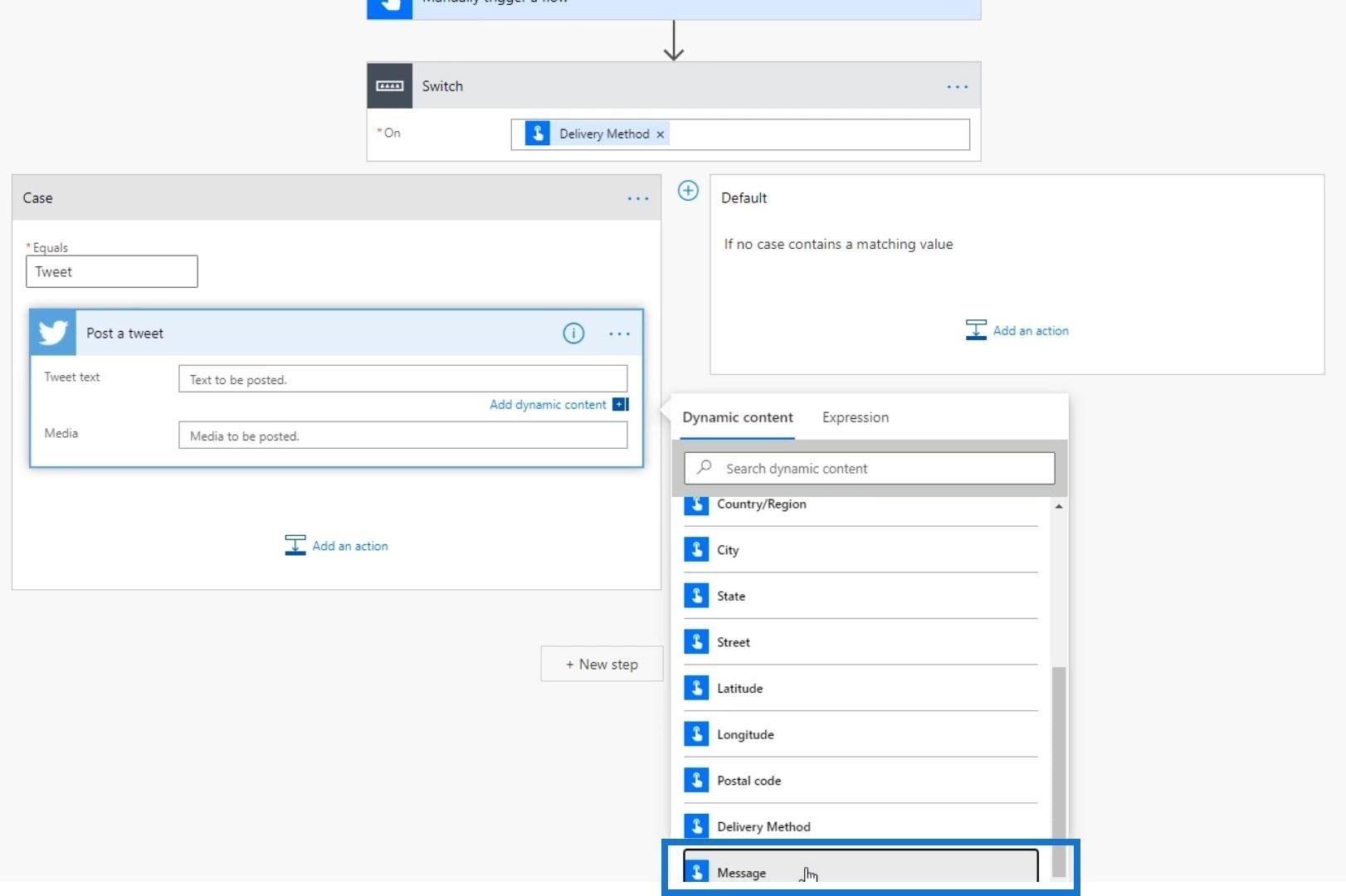Click the State trigger icon
1346x896 pixels.
(x=696, y=596)
